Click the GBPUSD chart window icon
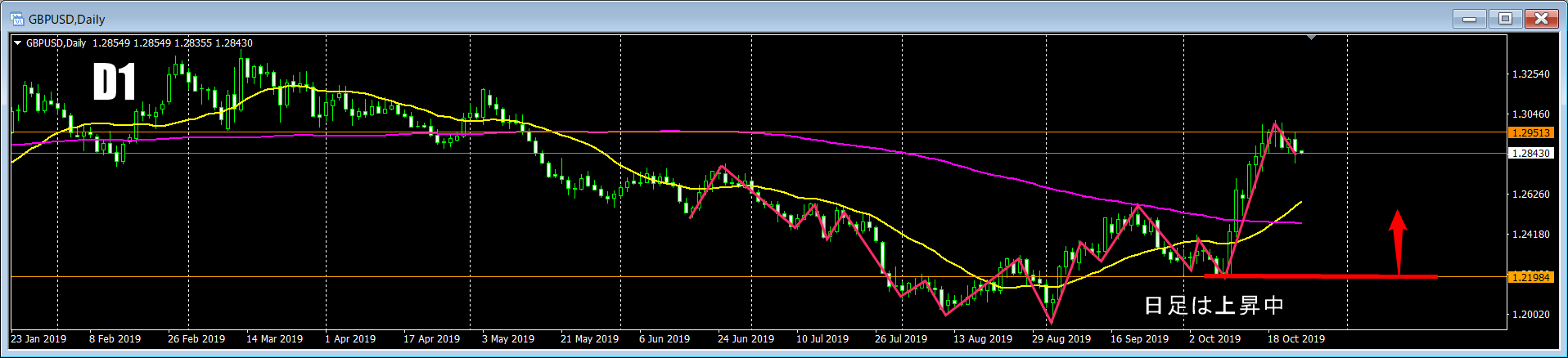 pos(16,18)
